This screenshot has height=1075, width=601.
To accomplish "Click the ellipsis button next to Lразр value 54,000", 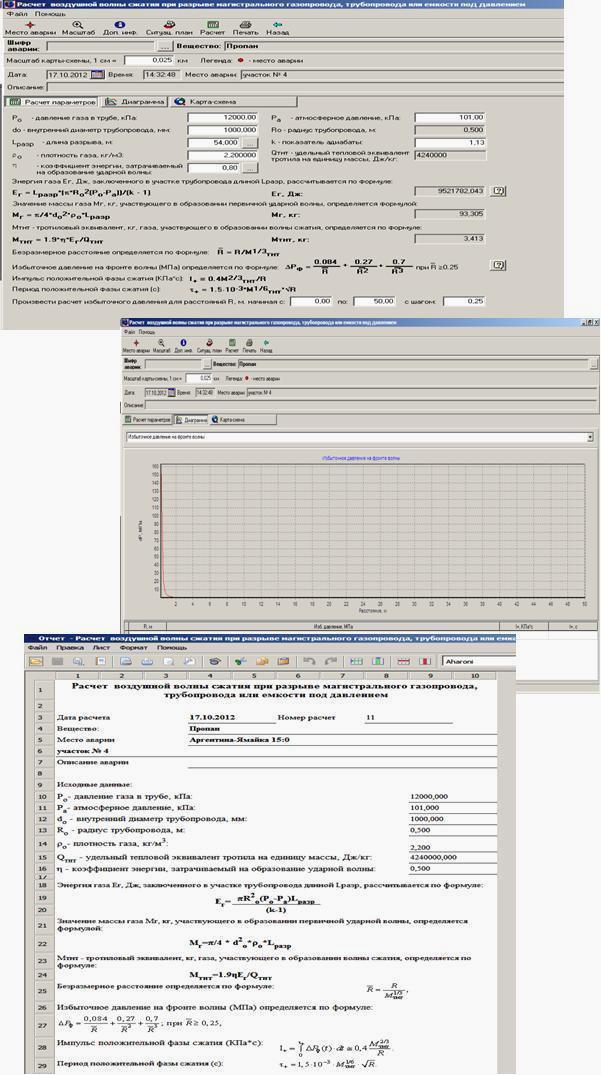I will click(248, 144).
